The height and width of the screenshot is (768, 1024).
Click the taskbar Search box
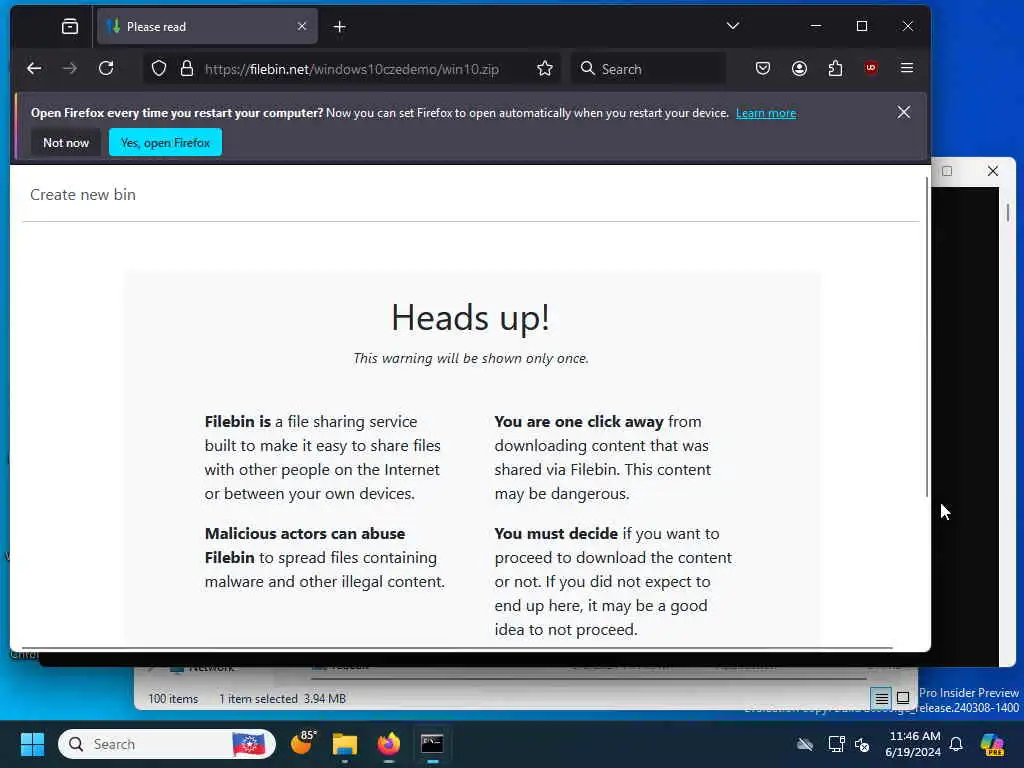point(167,744)
